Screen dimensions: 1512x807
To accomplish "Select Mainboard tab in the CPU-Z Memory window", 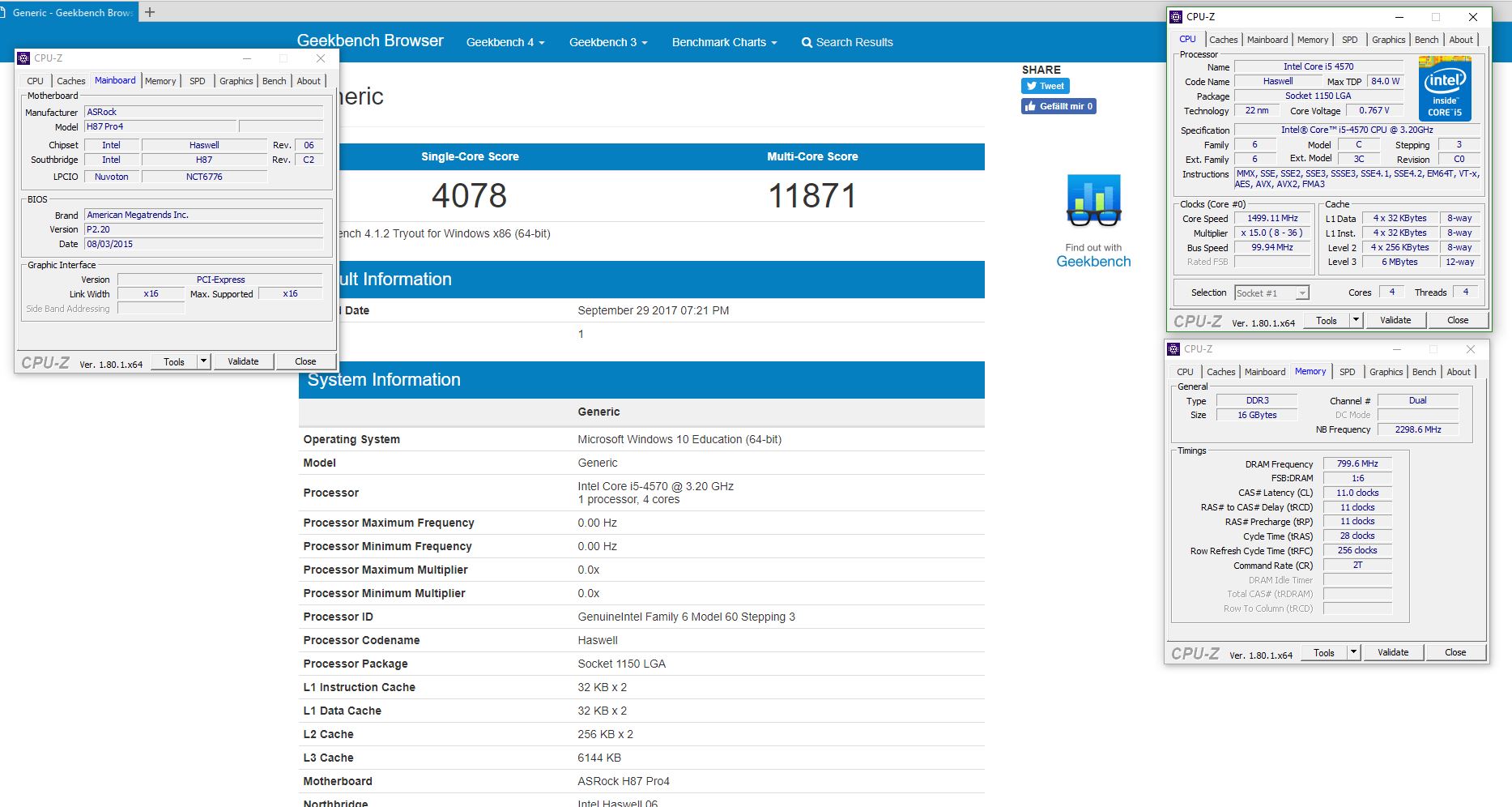I will [1265, 372].
